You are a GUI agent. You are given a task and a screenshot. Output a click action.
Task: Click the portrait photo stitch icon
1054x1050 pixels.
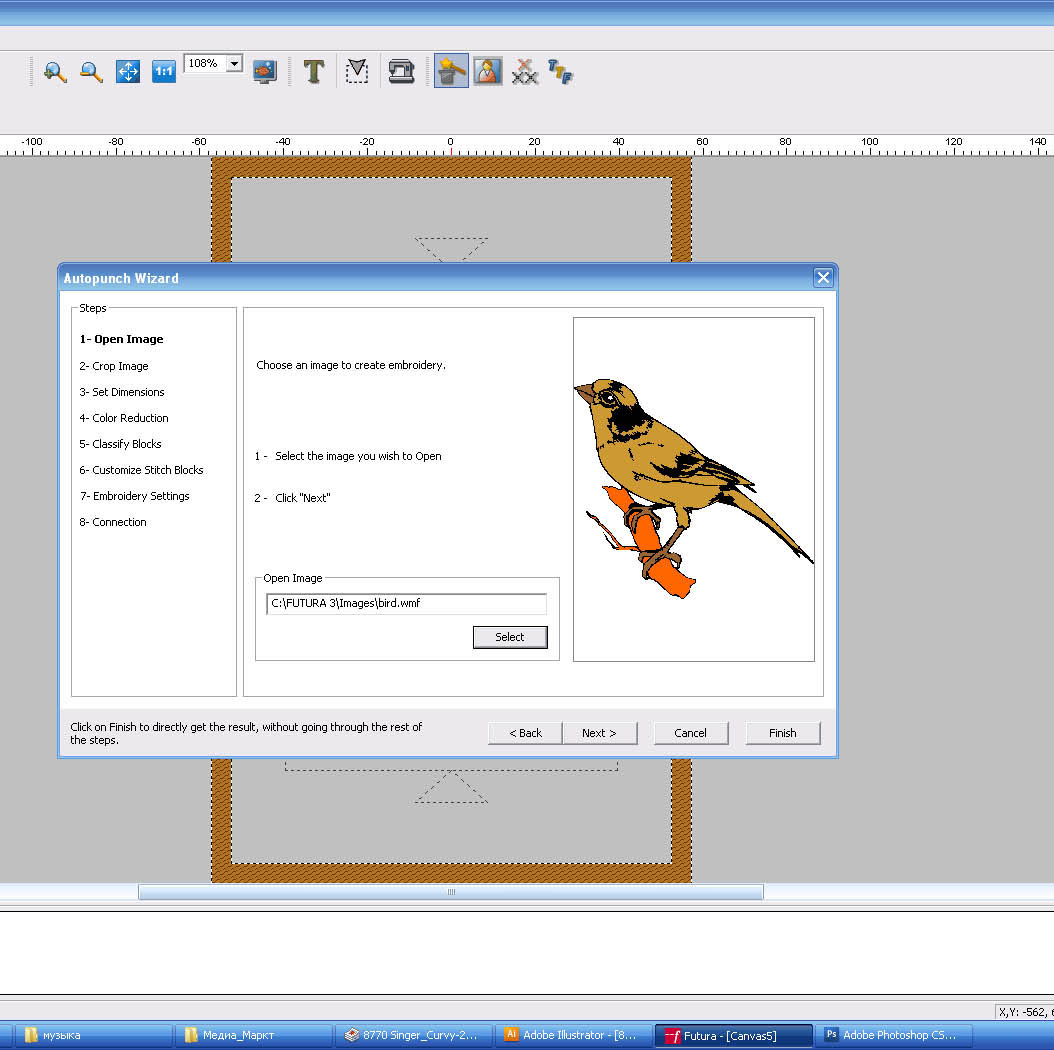(488, 72)
